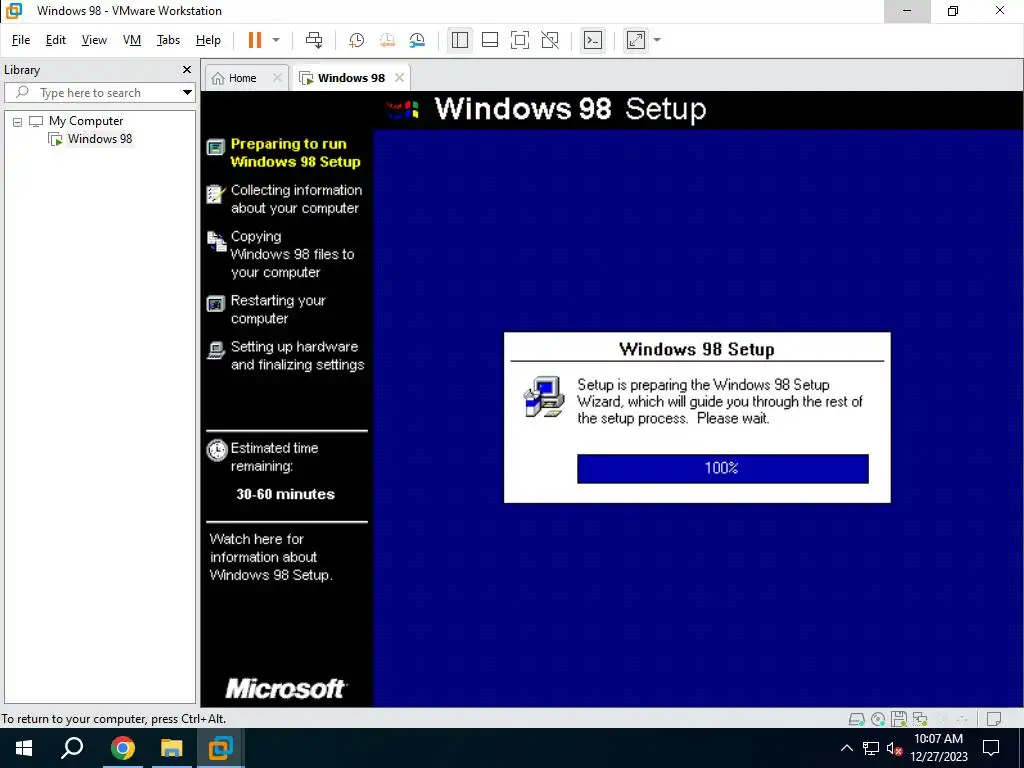Toggle the library sidebar view
1024x768 pixels.
[x=460, y=40]
